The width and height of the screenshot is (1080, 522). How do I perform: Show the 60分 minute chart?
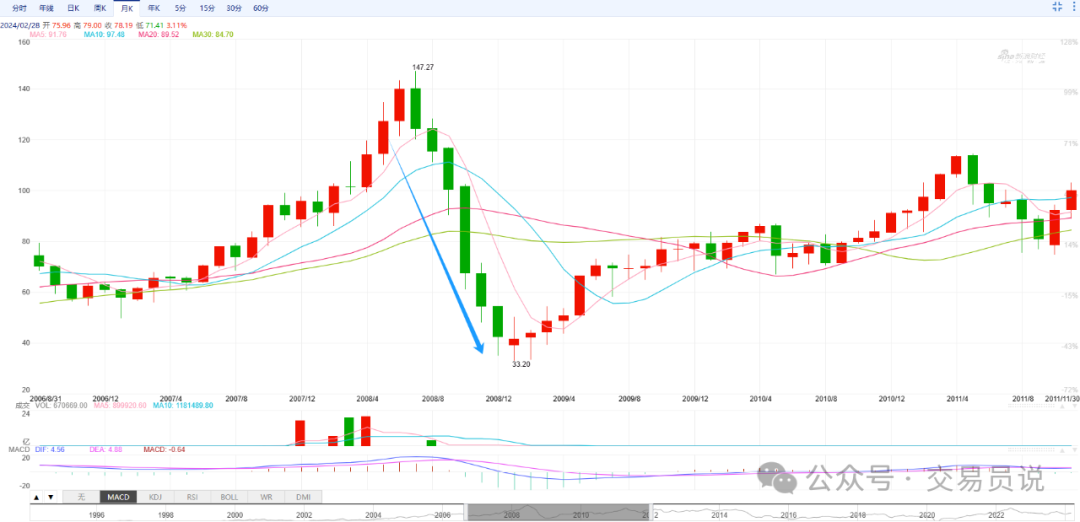pos(261,8)
